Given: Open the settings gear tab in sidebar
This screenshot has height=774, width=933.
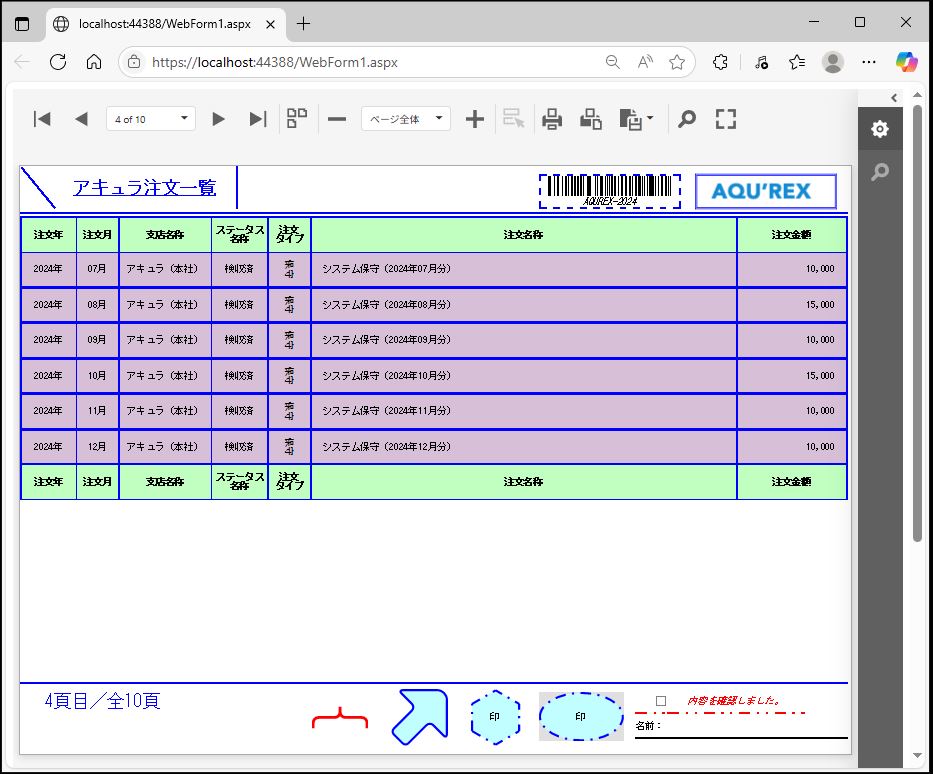Looking at the screenshot, I should pyautogui.click(x=879, y=129).
